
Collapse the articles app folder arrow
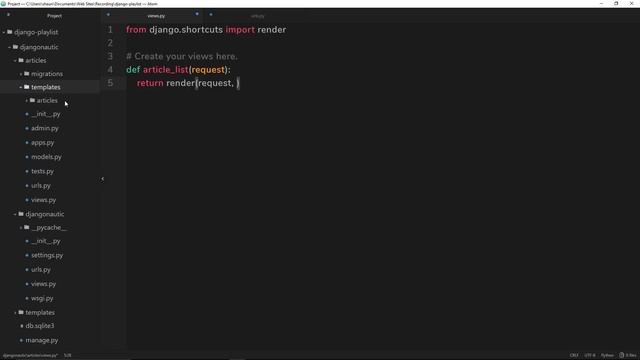[x=15, y=61]
